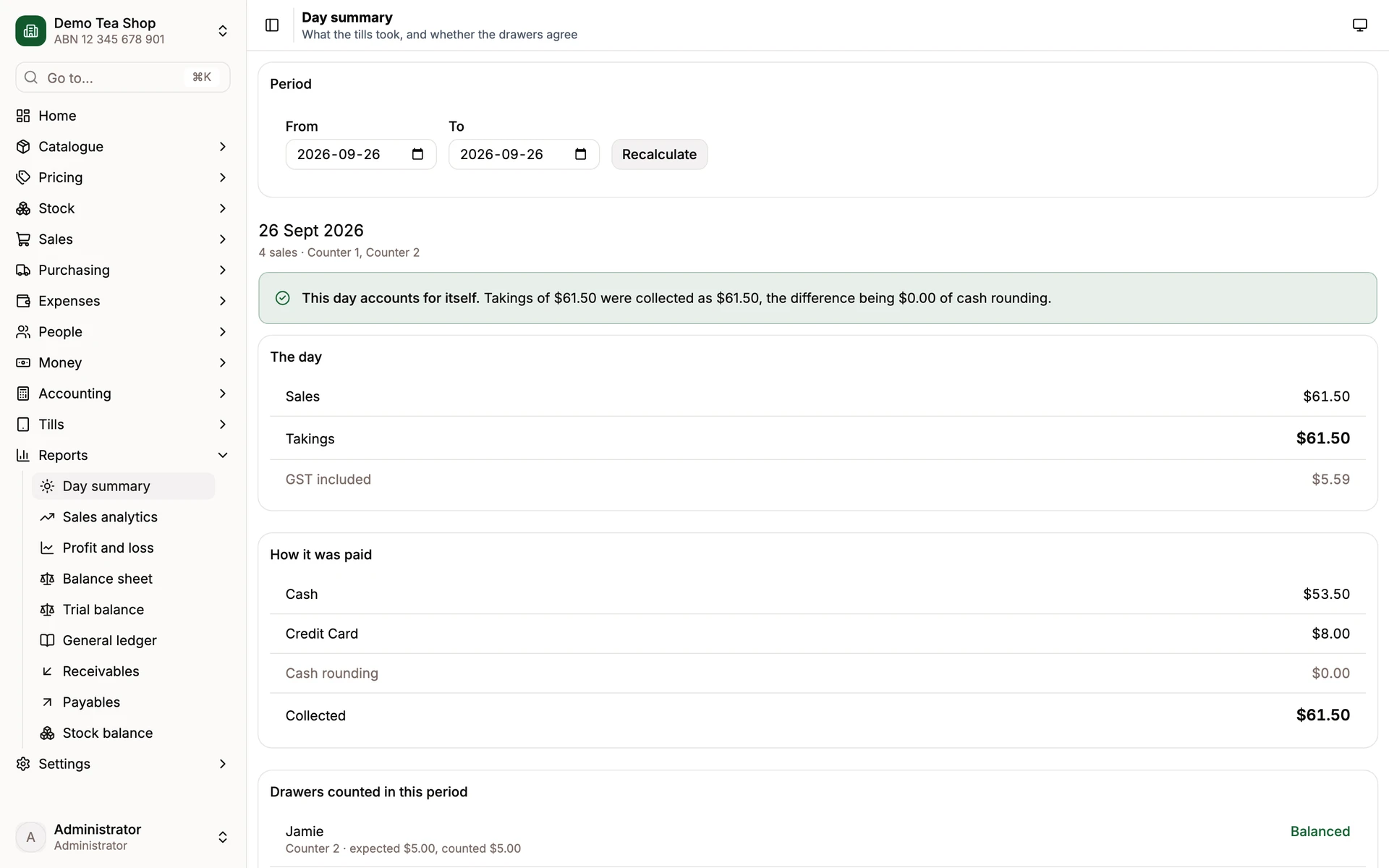This screenshot has height=868, width=1389.
Task: Open the General ledger report
Action: click(123, 640)
